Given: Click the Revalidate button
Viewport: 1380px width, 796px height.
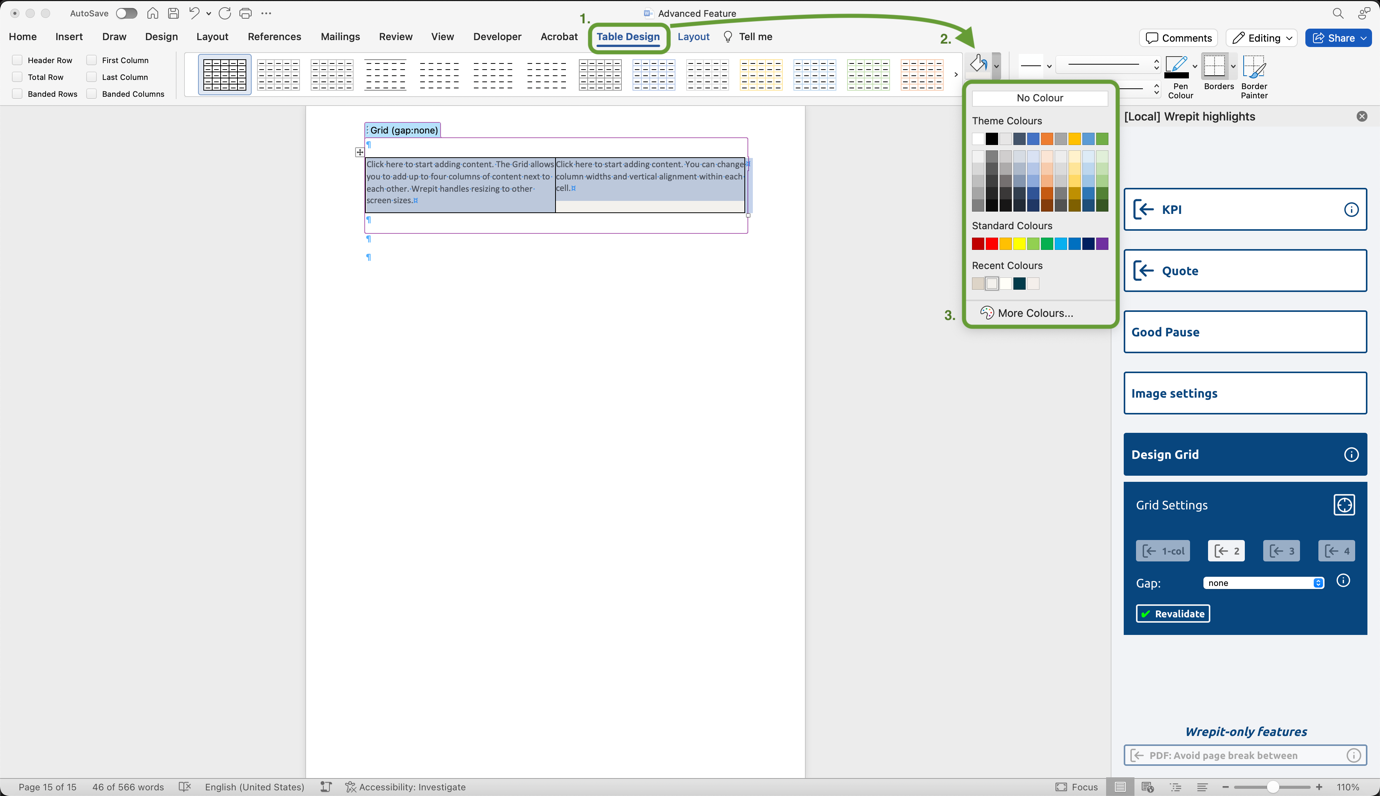Looking at the screenshot, I should tap(1173, 614).
